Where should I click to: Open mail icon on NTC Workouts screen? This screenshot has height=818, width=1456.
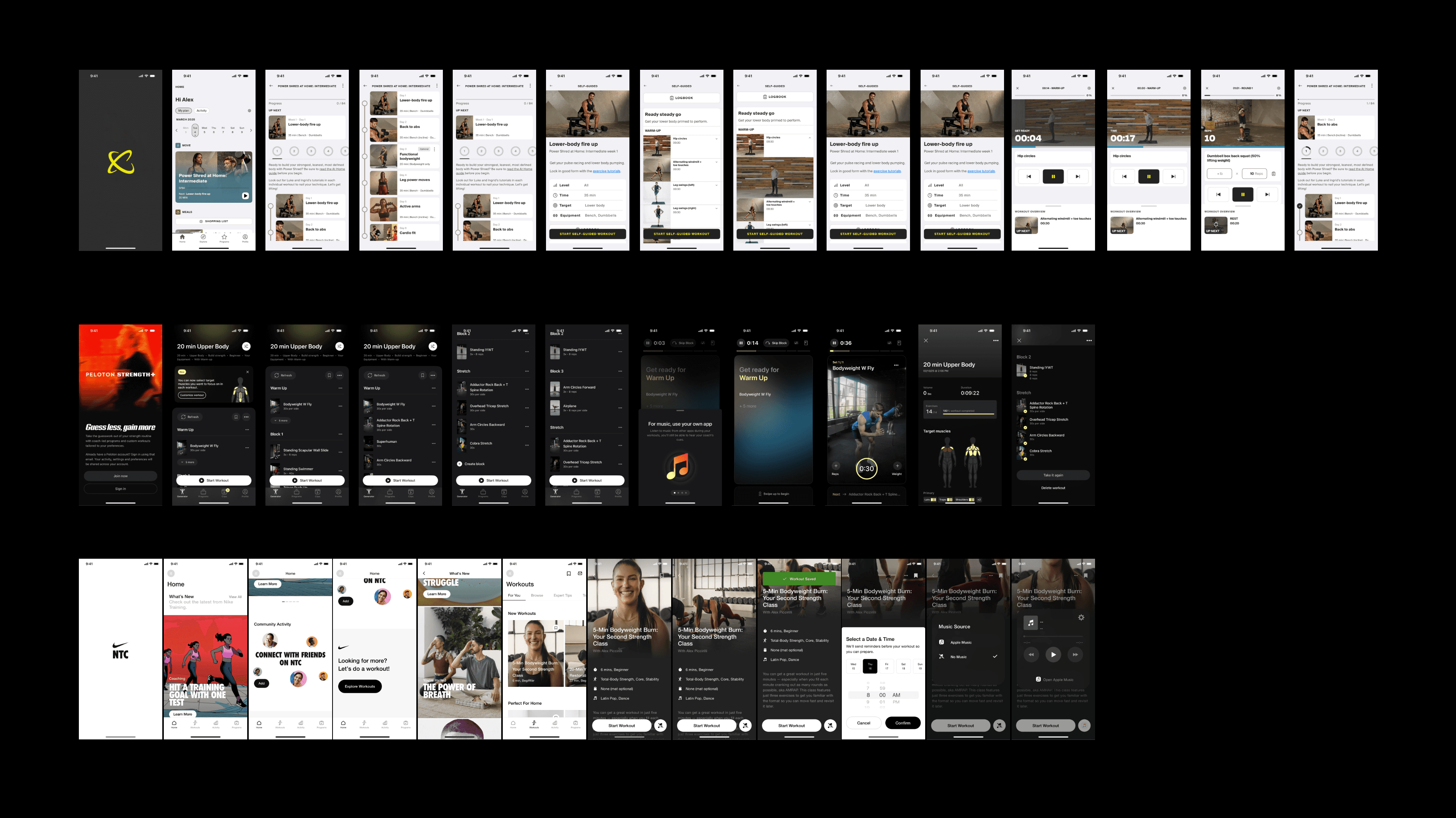point(579,574)
